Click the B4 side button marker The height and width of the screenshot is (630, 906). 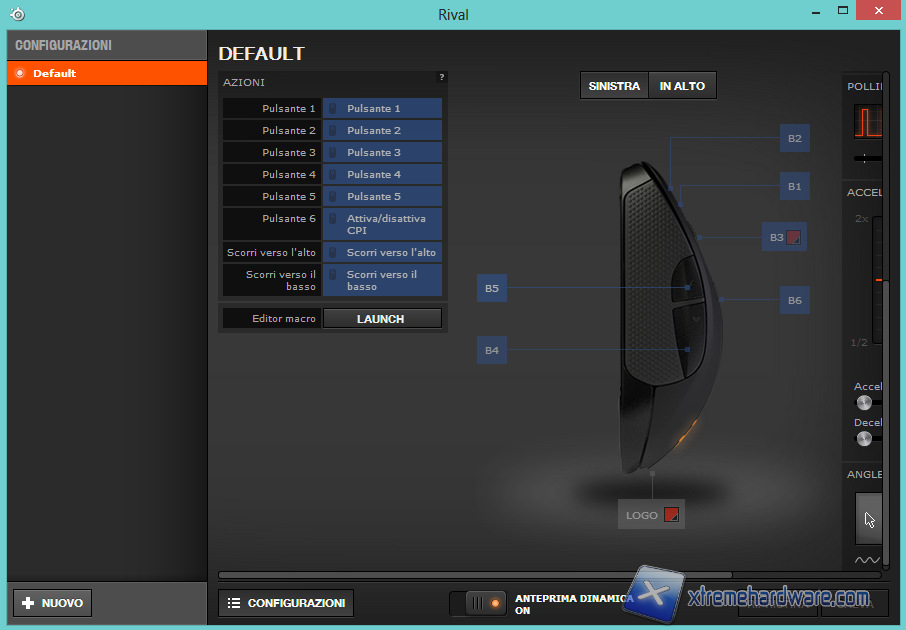[x=491, y=350]
